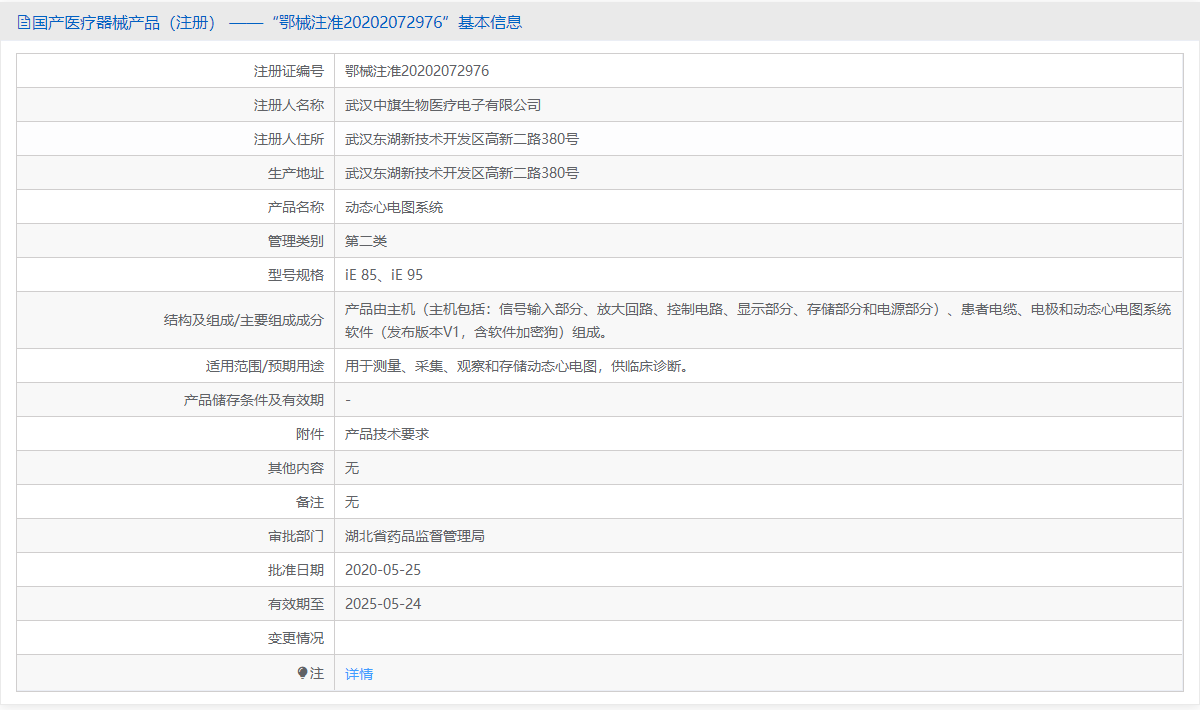Click the 无 value in 其他内容 row
Viewport: 1200px width, 710px height.
(x=352, y=468)
